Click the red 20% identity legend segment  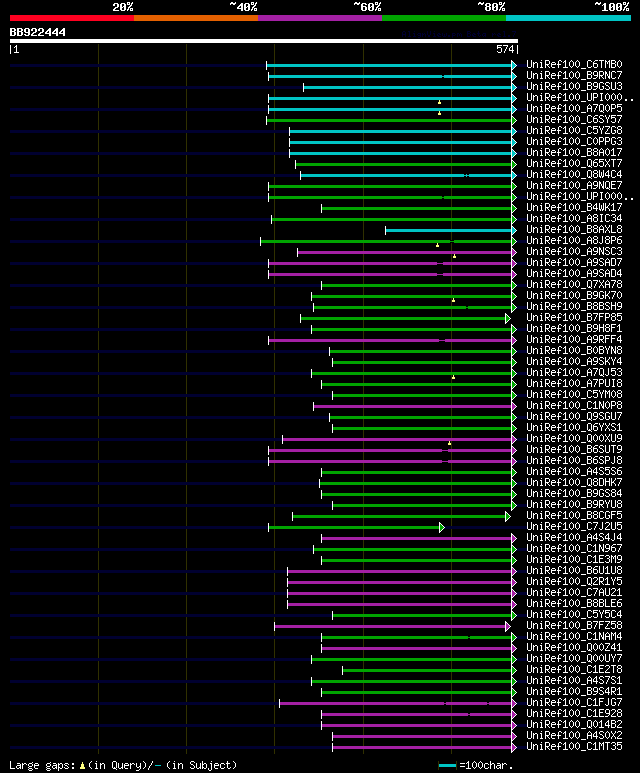pyautogui.click(x=71, y=18)
